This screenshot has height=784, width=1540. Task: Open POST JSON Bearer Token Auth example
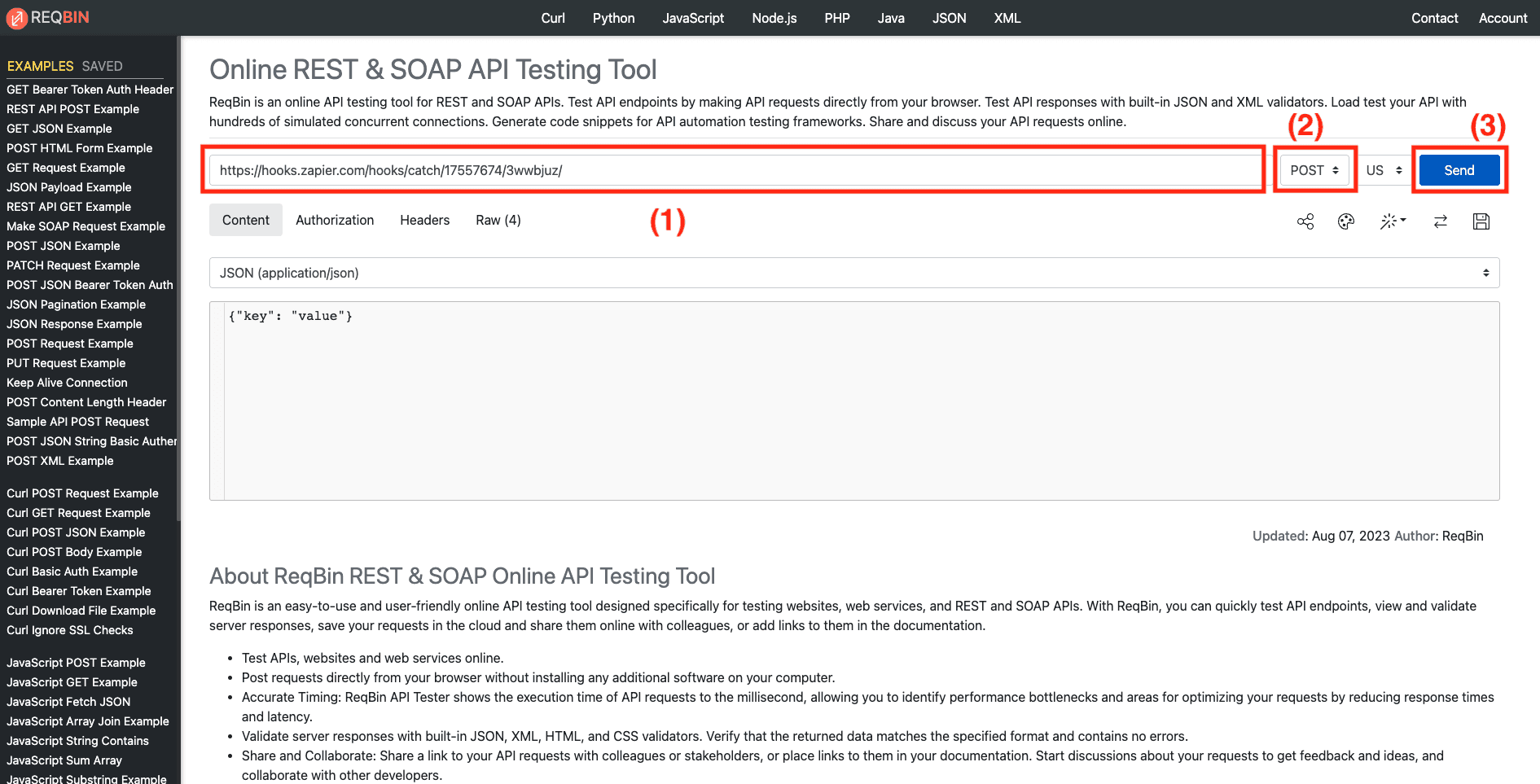pyautogui.click(x=90, y=285)
